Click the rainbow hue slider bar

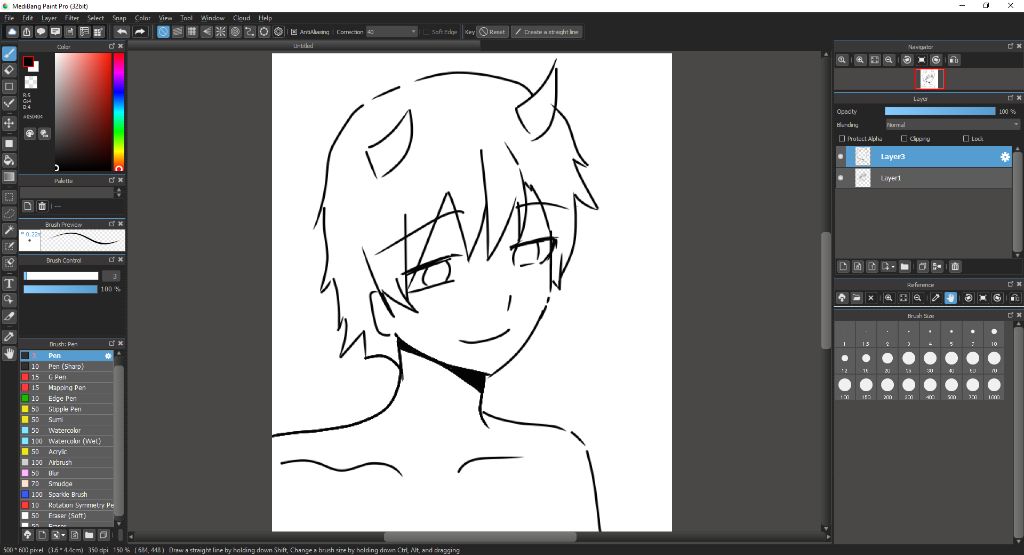119,112
